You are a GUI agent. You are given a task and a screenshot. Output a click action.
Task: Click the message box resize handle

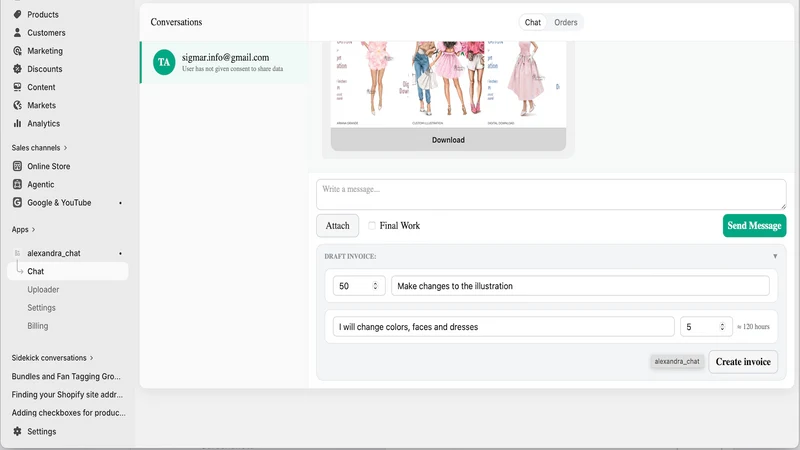pos(783,206)
